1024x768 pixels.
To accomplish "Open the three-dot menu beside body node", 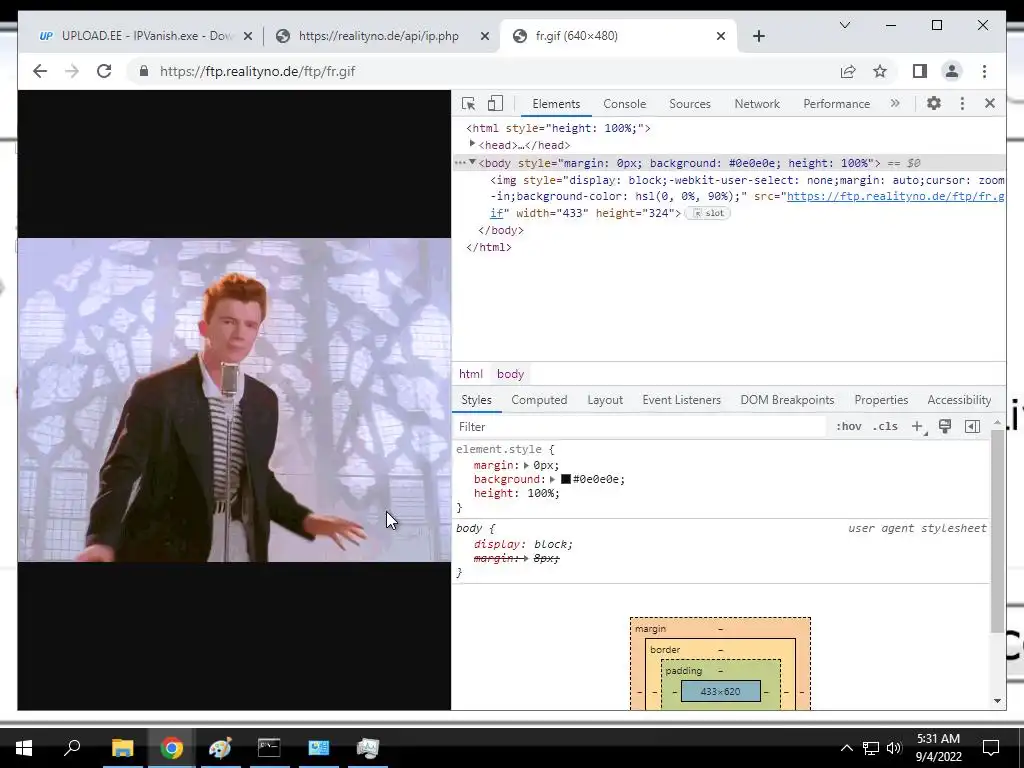I will tap(460, 163).
